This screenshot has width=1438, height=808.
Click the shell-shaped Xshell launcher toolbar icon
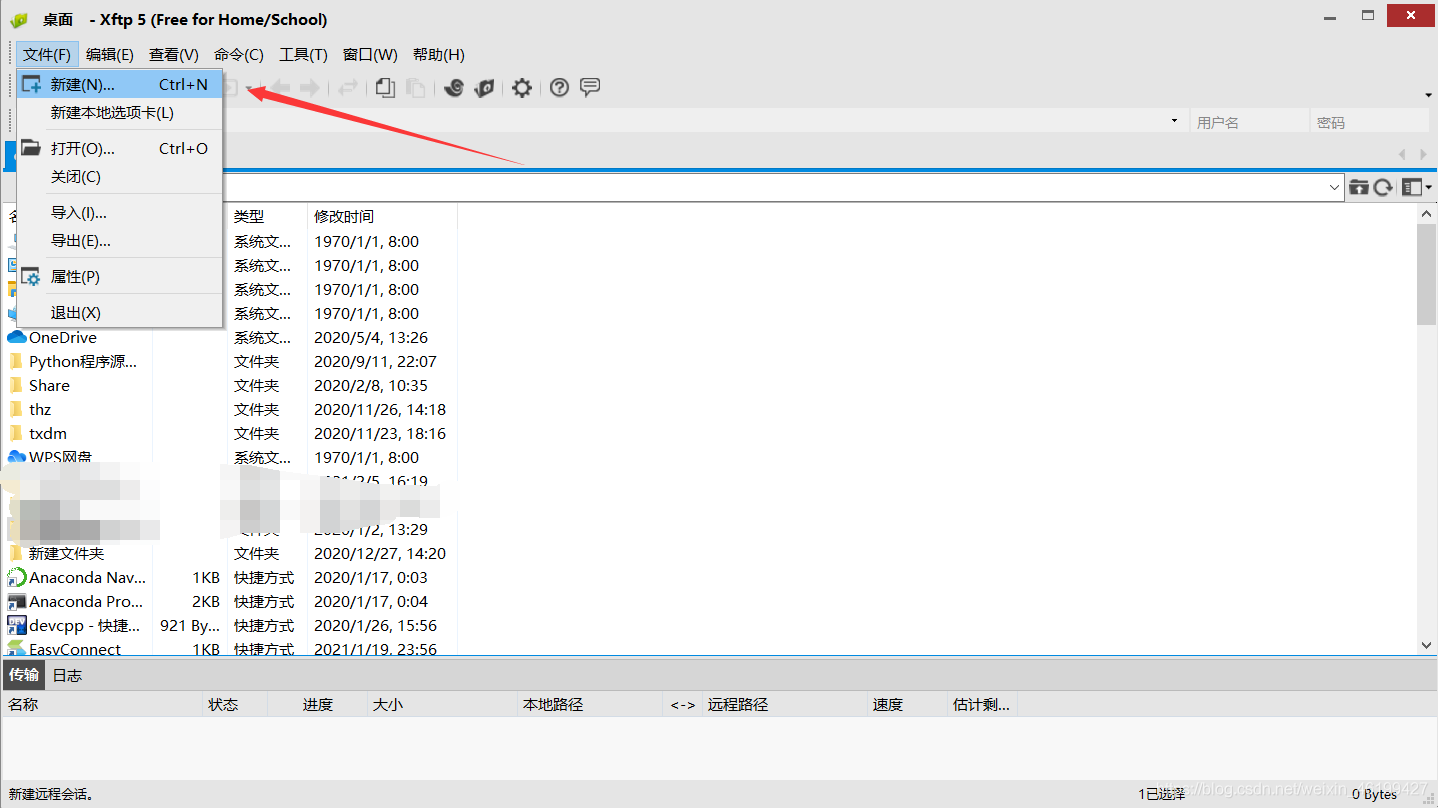pyautogui.click(x=454, y=88)
